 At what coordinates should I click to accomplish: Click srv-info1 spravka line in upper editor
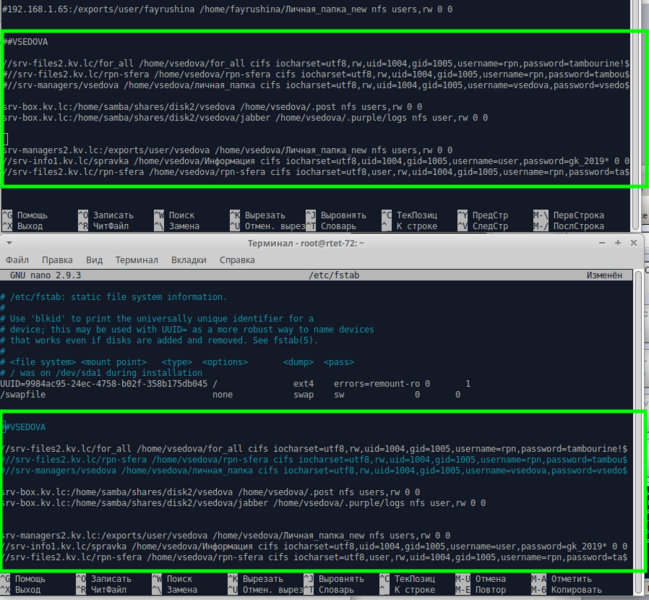[316, 161]
